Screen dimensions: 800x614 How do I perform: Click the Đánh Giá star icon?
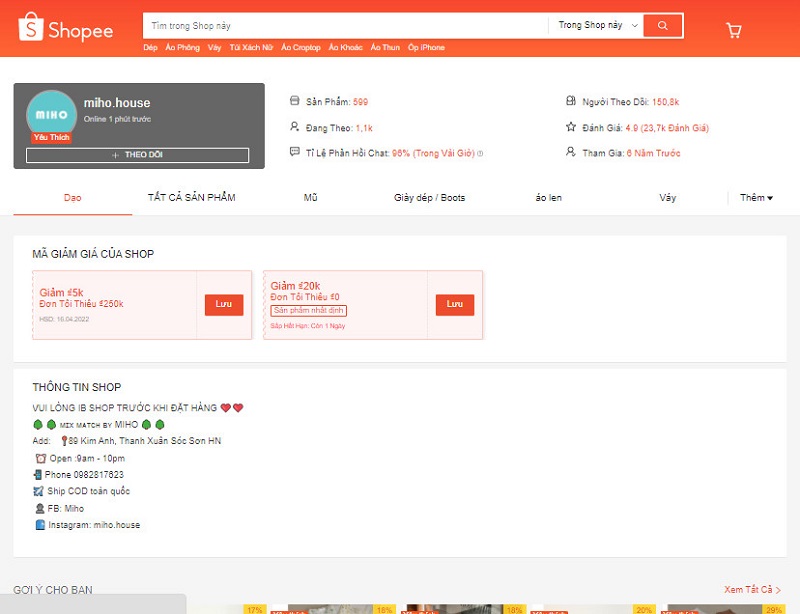tap(571, 127)
